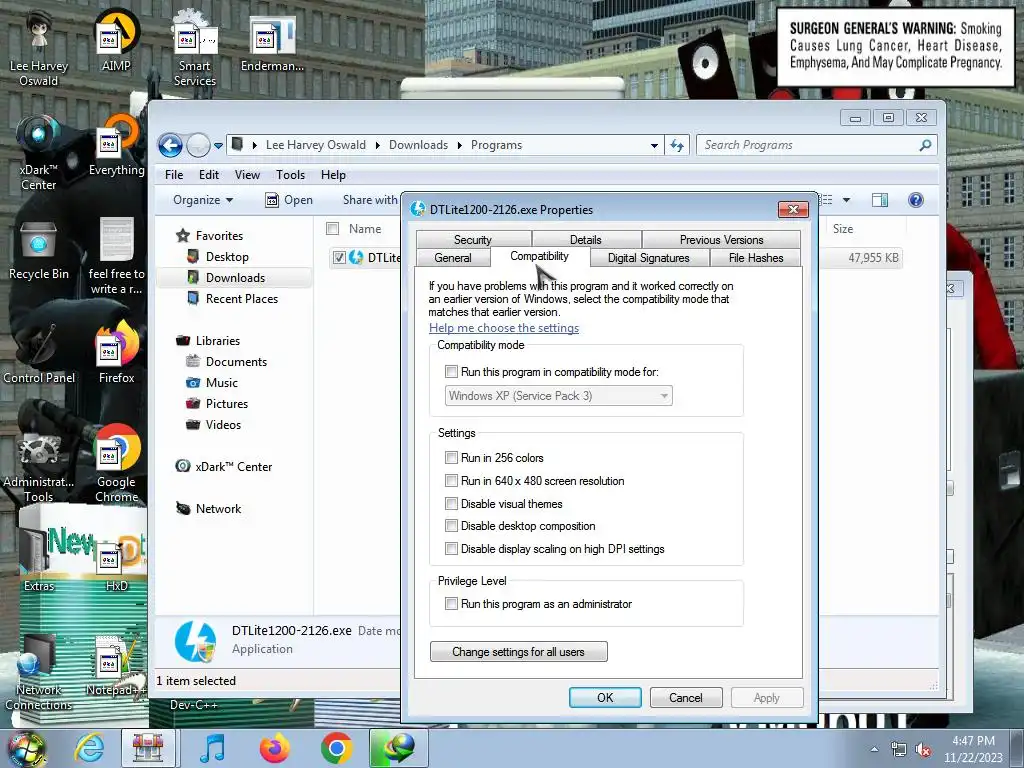The height and width of the screenshot is (768, 1024).
Task: Open the 'feel free to write a r...' text file
Action: (x=116, y=256)
